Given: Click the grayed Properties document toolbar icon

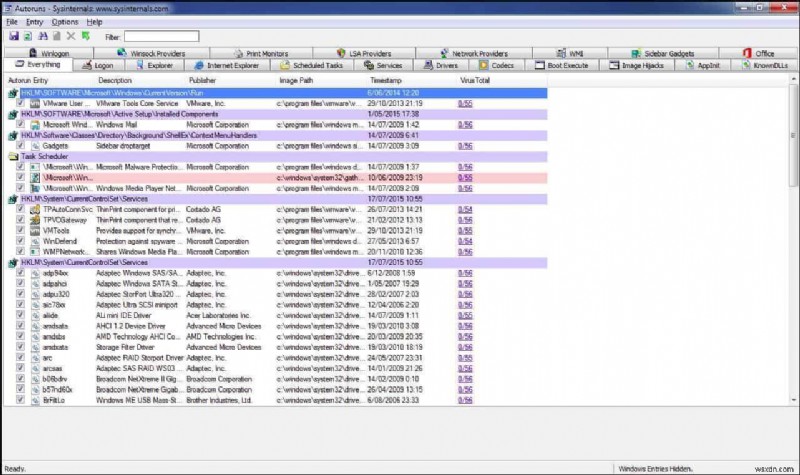Looking at the screenshot, I should pos(57,36).
